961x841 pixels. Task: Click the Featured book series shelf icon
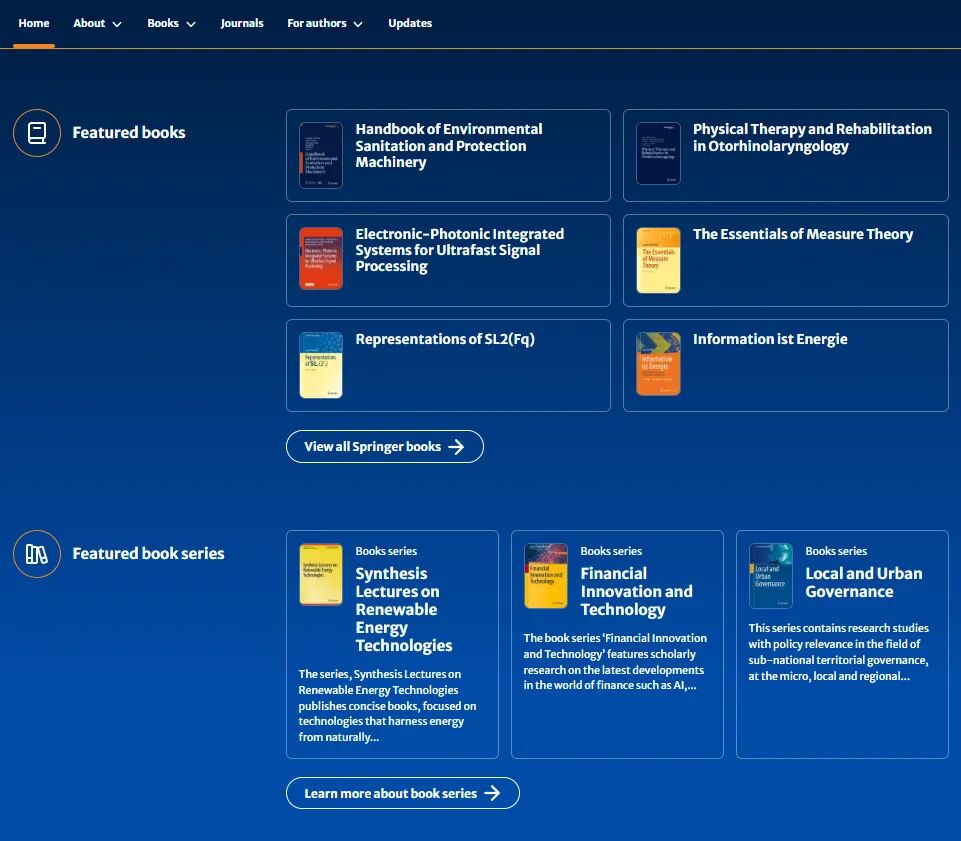[x=37, y=554]
